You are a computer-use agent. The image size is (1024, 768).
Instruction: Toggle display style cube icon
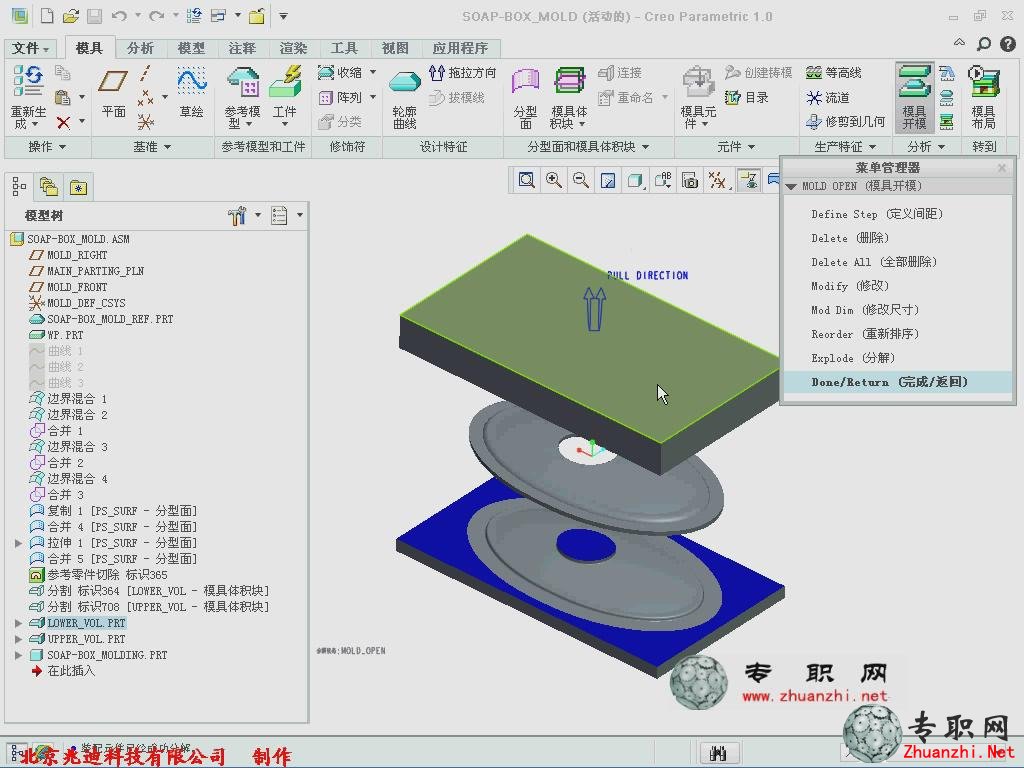coord(635,180)
